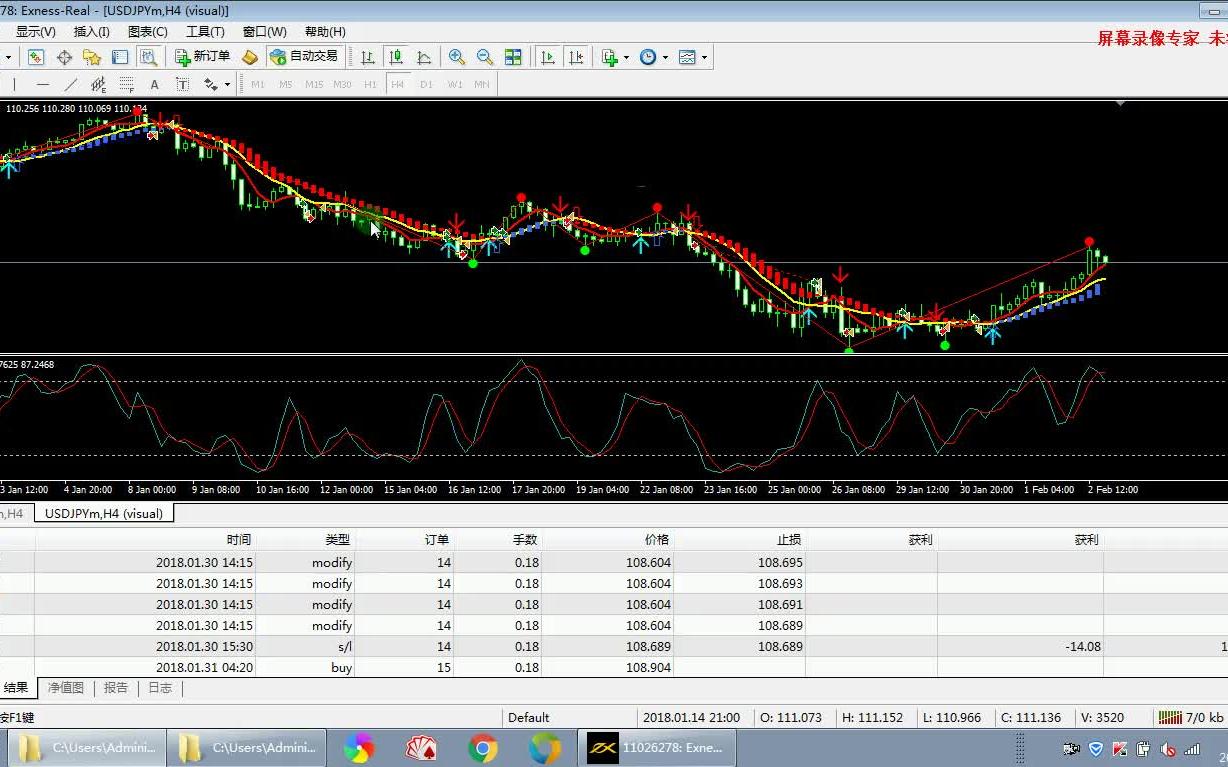Toggle the Strategy Tester magnifier icon

pyautogui.click(x=148, y=57)
